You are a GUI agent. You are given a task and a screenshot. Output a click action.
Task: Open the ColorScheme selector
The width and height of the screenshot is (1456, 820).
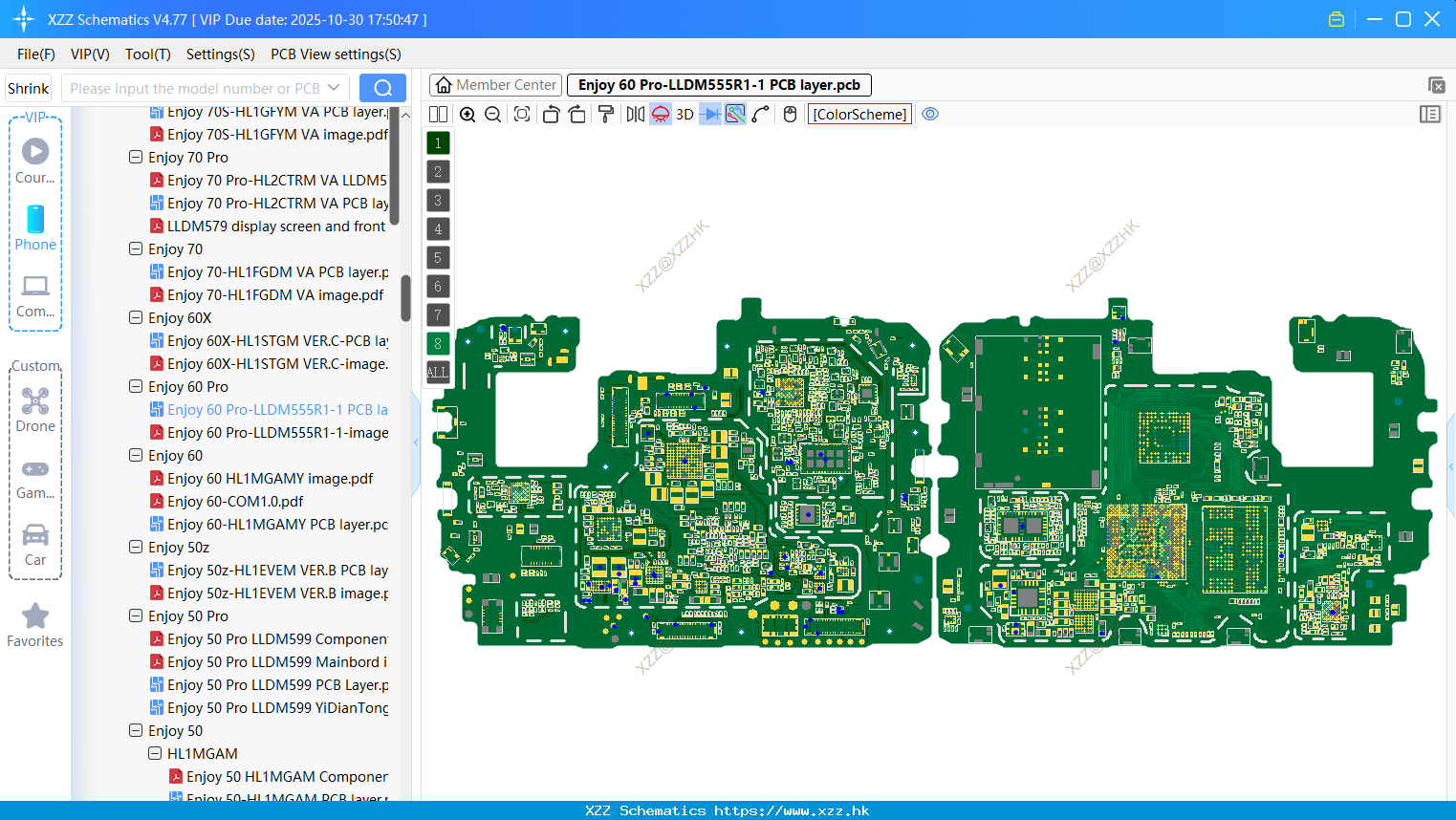(859, 114)
